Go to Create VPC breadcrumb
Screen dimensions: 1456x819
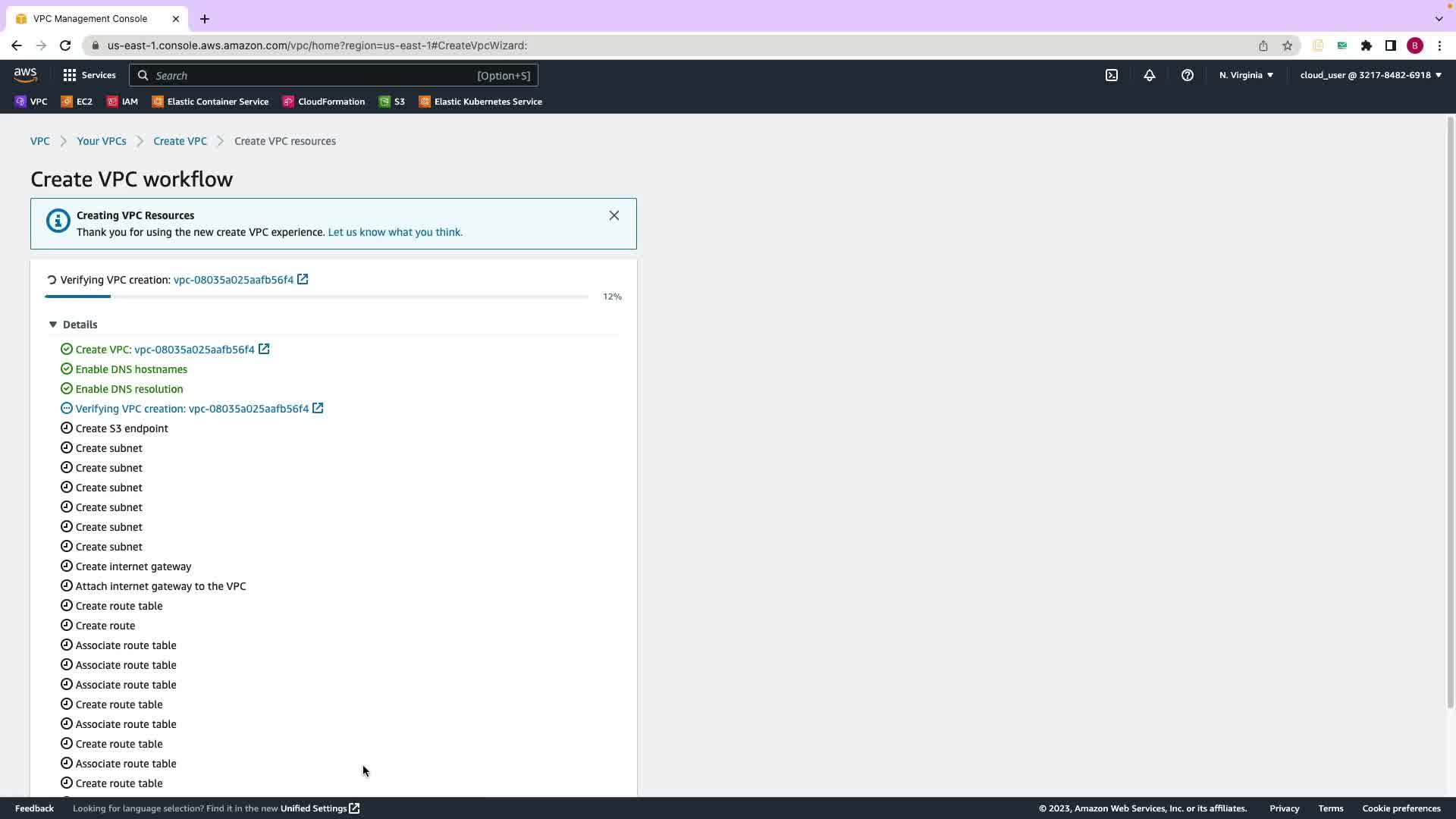click(180, 141)
